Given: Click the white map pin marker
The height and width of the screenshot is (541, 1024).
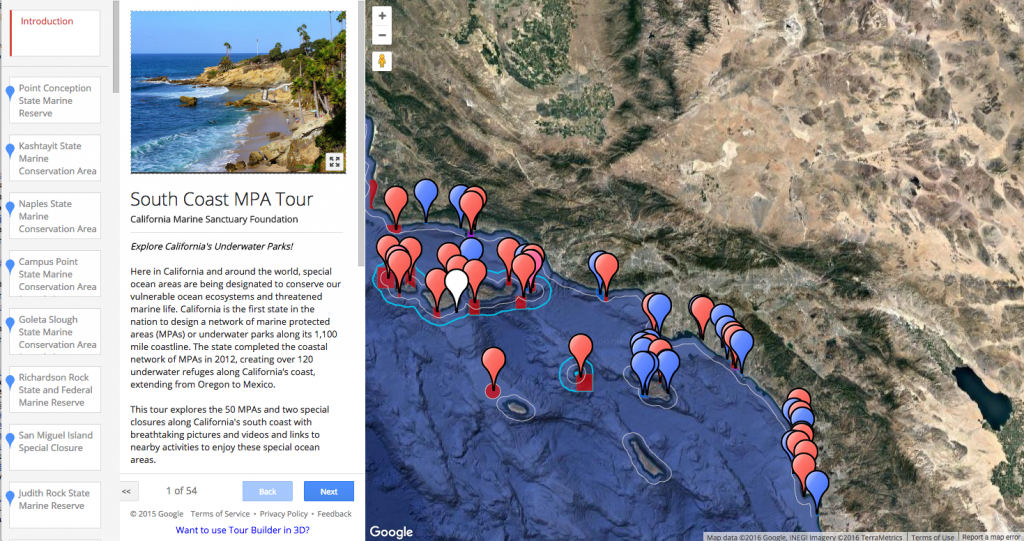Looking at the screenshot, I should pyautogui.click(x=456, y=284).
